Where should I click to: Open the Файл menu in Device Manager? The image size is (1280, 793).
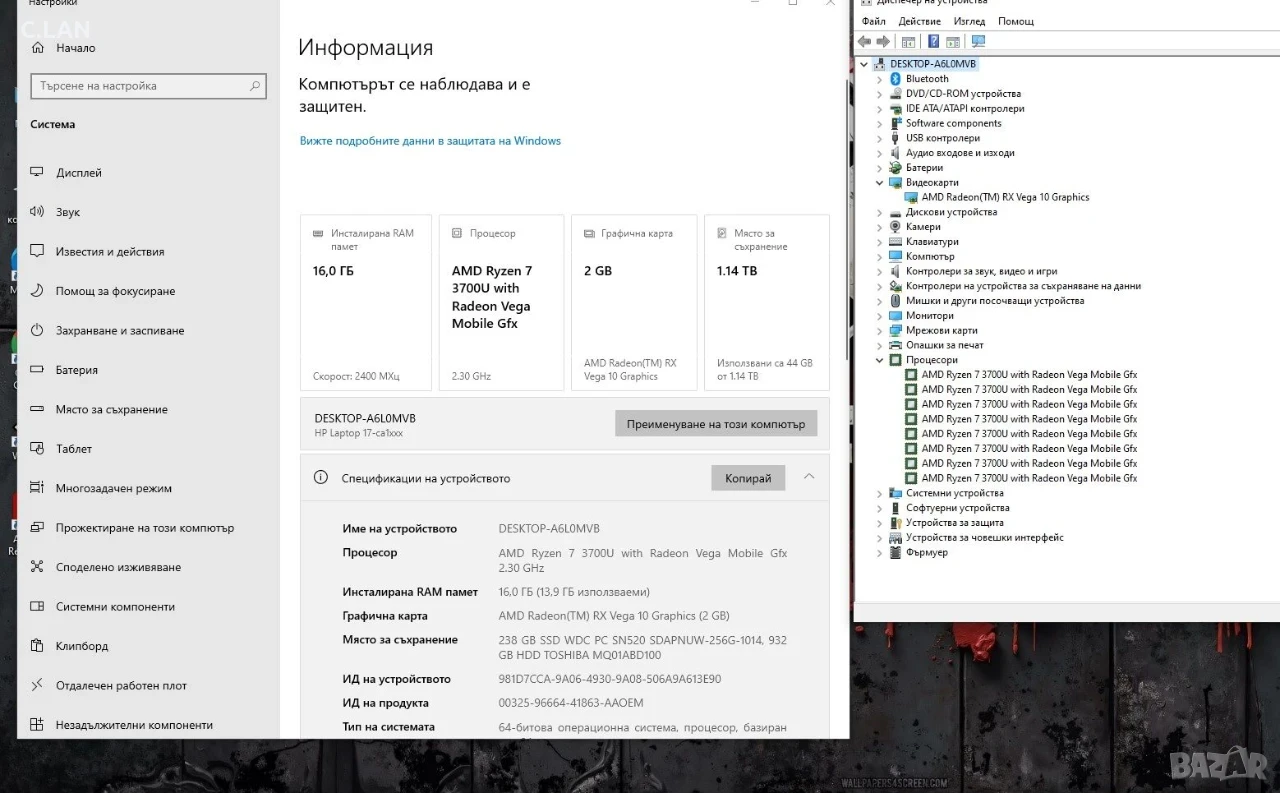click(873, 21)
